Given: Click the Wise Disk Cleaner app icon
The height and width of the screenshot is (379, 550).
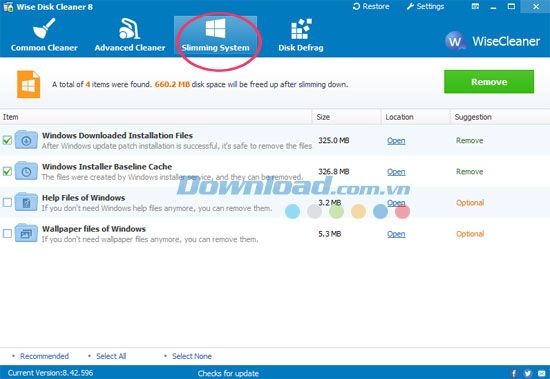Looking at the screenshot, I should click(8, 7).
